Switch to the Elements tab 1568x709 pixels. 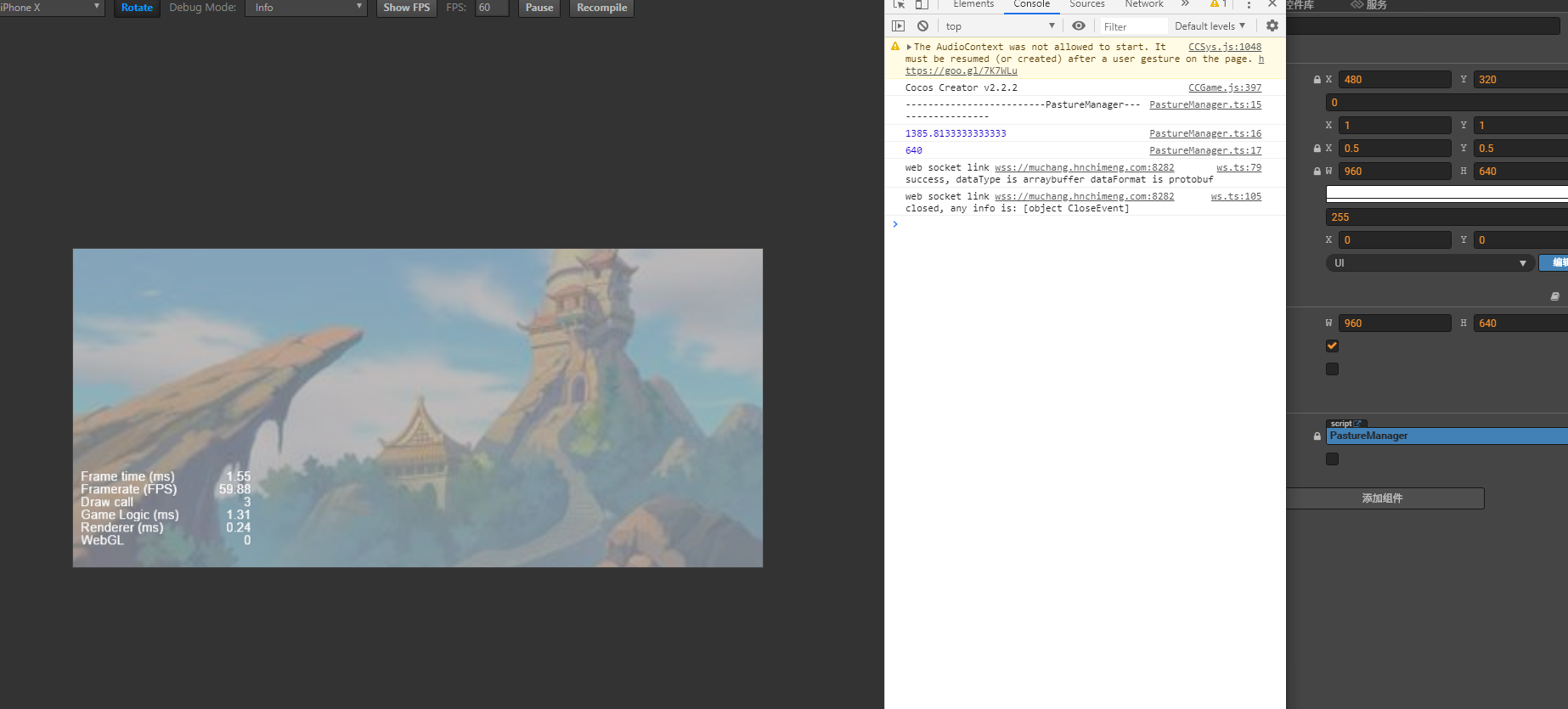973,4
